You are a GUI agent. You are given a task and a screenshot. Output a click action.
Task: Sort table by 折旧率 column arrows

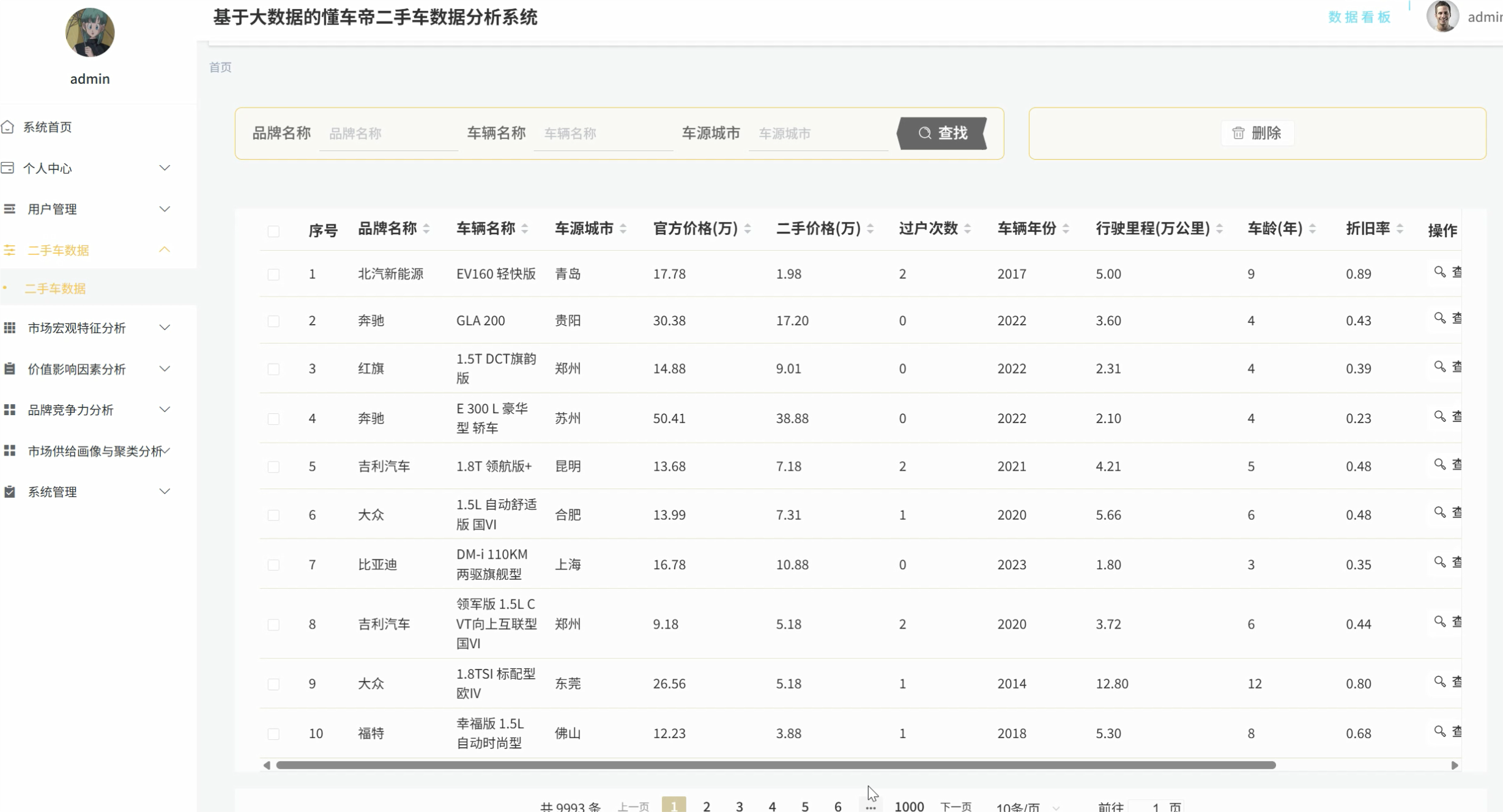click(x=1400, y=229)
